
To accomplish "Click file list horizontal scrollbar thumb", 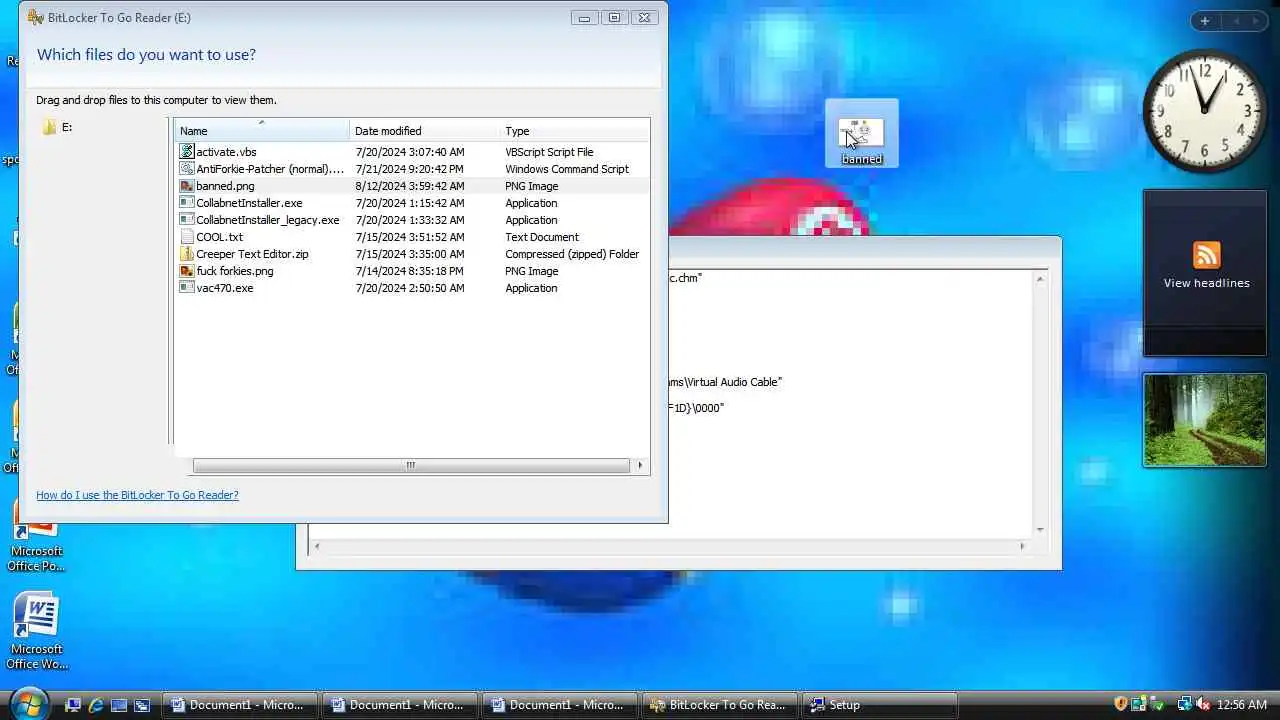I will pos(411,465).
